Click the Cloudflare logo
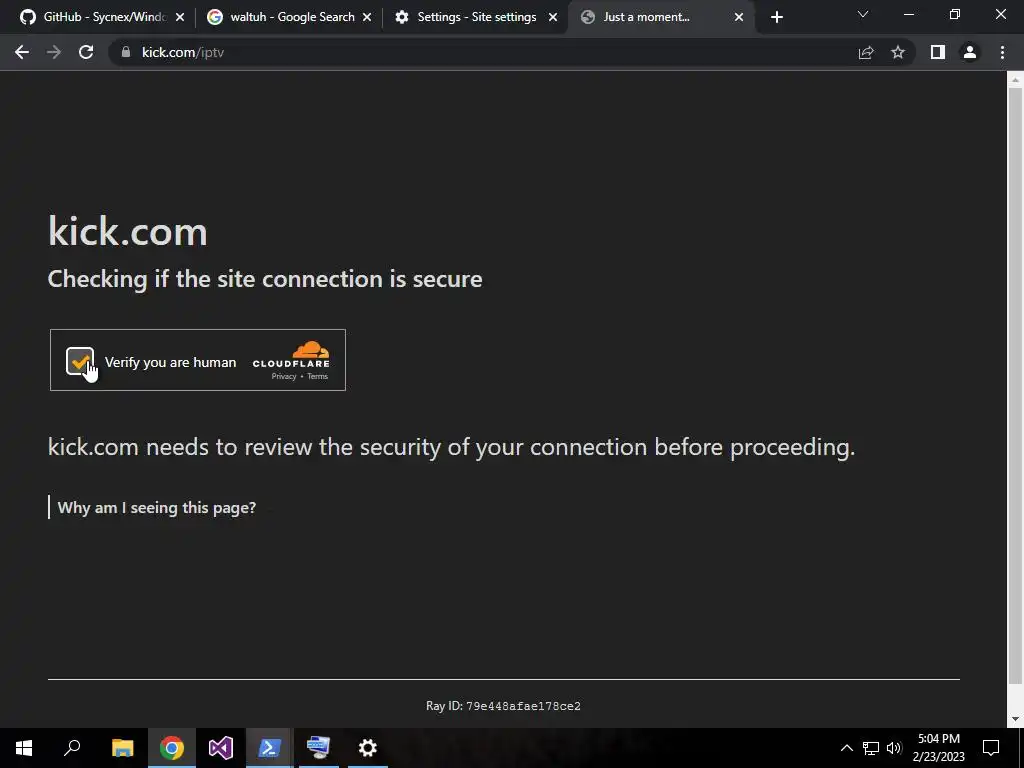 pyautogui.click(x=291, y=355)
